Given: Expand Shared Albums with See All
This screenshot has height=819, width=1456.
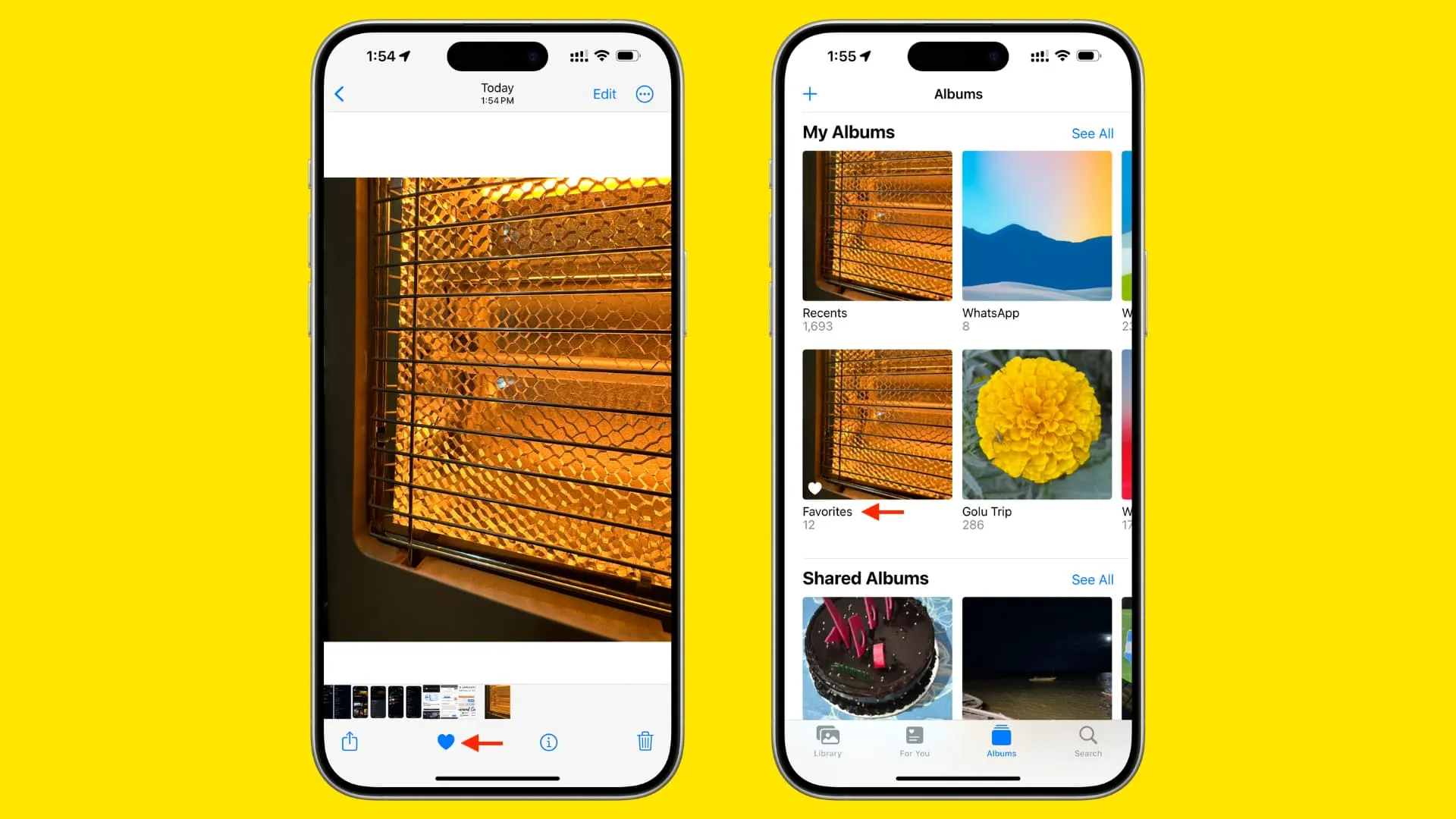Looking at the screenshot, I should click(x=1092, y=579).
